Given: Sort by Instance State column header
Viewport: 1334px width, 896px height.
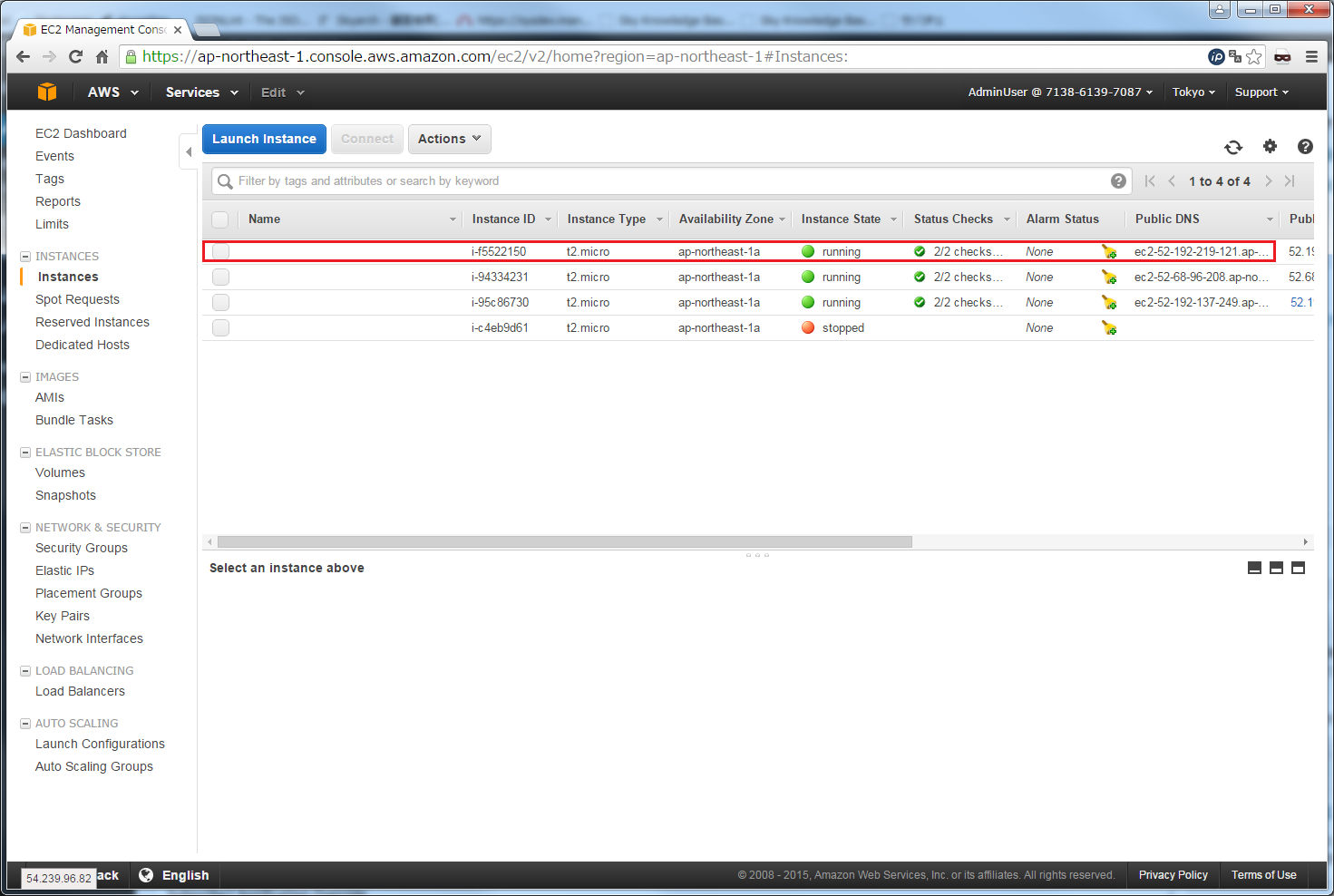Looking at the screenshot, I should [841, 219].
